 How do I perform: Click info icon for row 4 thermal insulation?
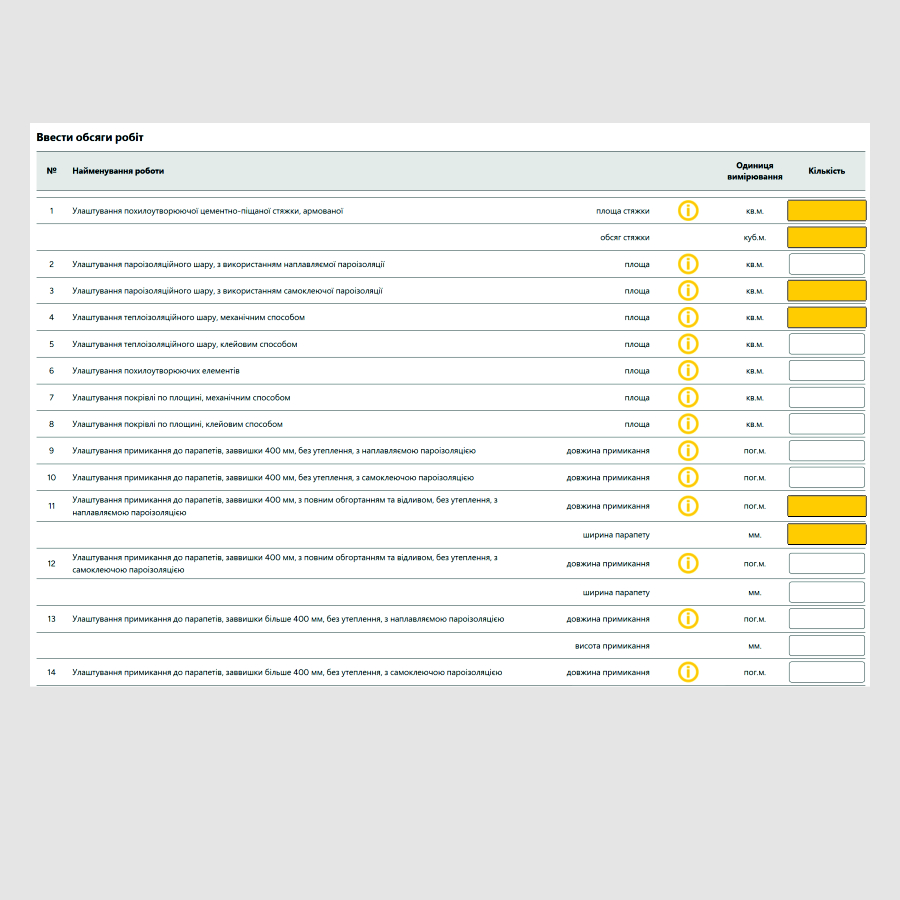(x=688, y=317)
